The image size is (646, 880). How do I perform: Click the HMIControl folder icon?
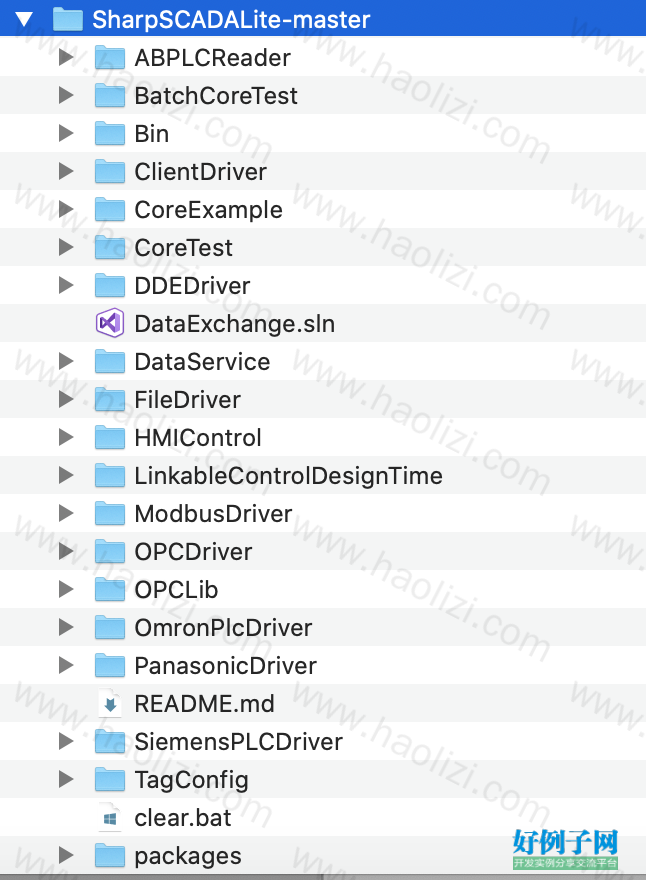(110, 437)
